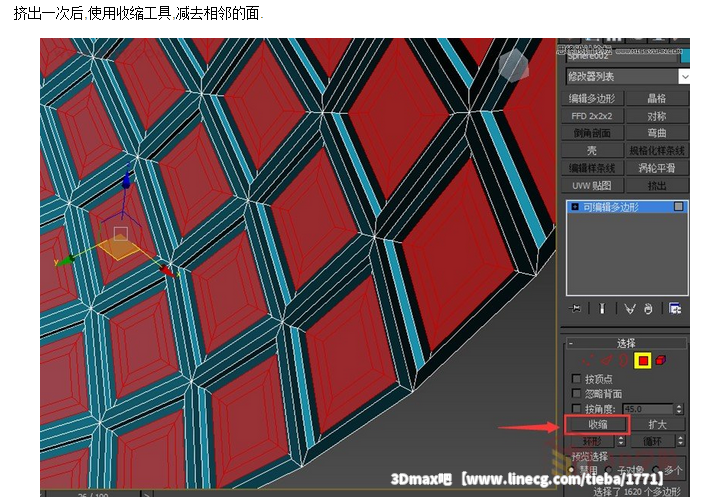Click the Configure Modifier Sets icon

click(x=675, y=308)
